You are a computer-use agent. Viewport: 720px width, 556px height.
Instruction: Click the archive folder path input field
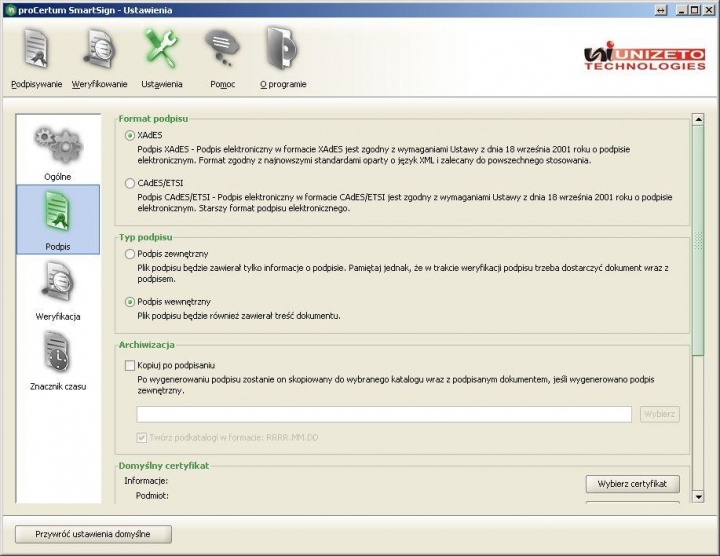point(384,414)
